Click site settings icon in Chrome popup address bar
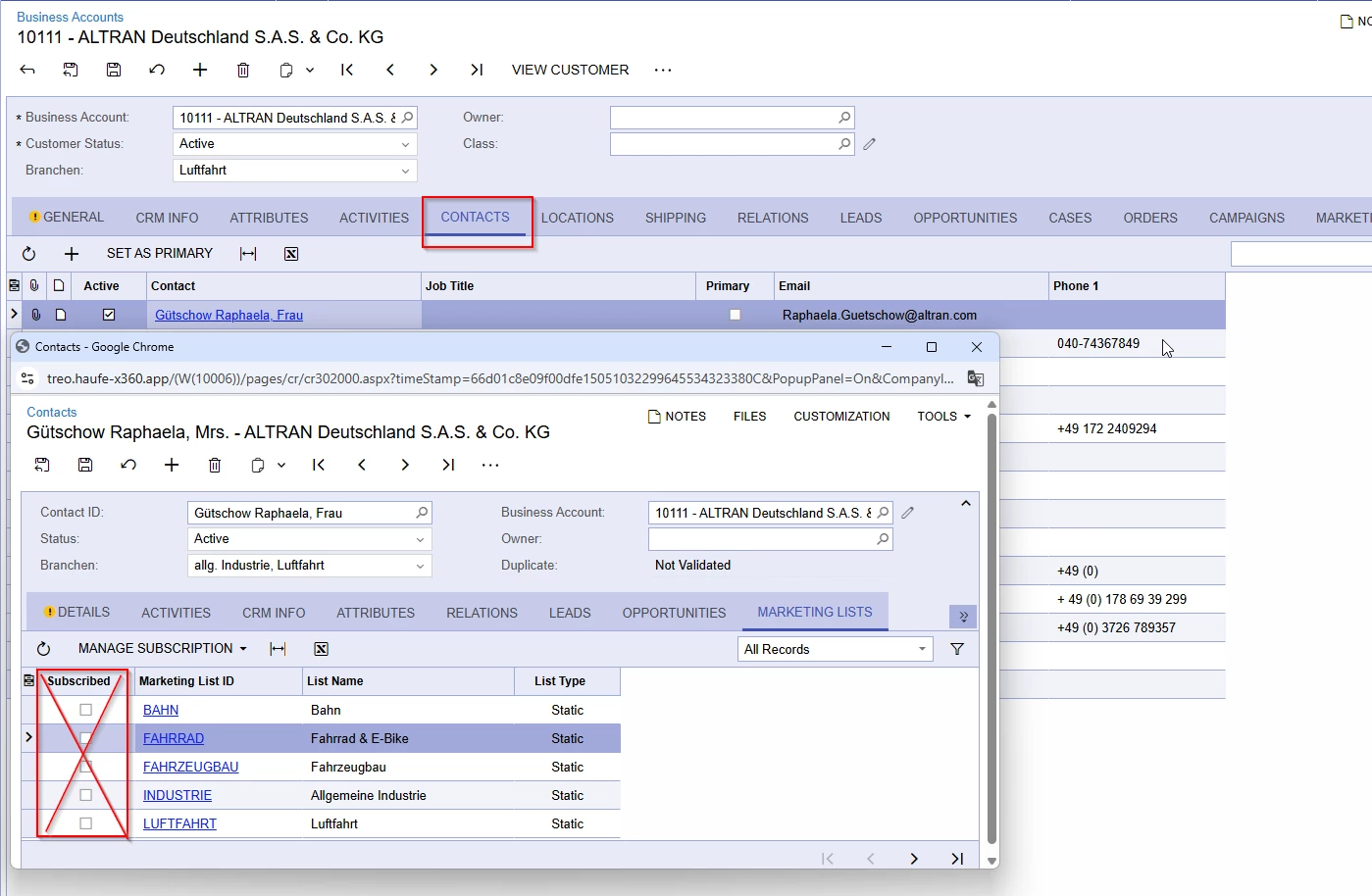1372x896 pixels. click(27, 378)
